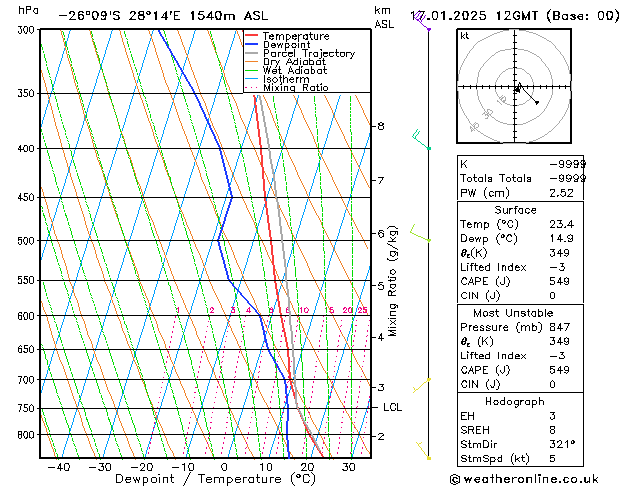
Task: Click the Totals Totals label
Action: [x=495, y=178]
